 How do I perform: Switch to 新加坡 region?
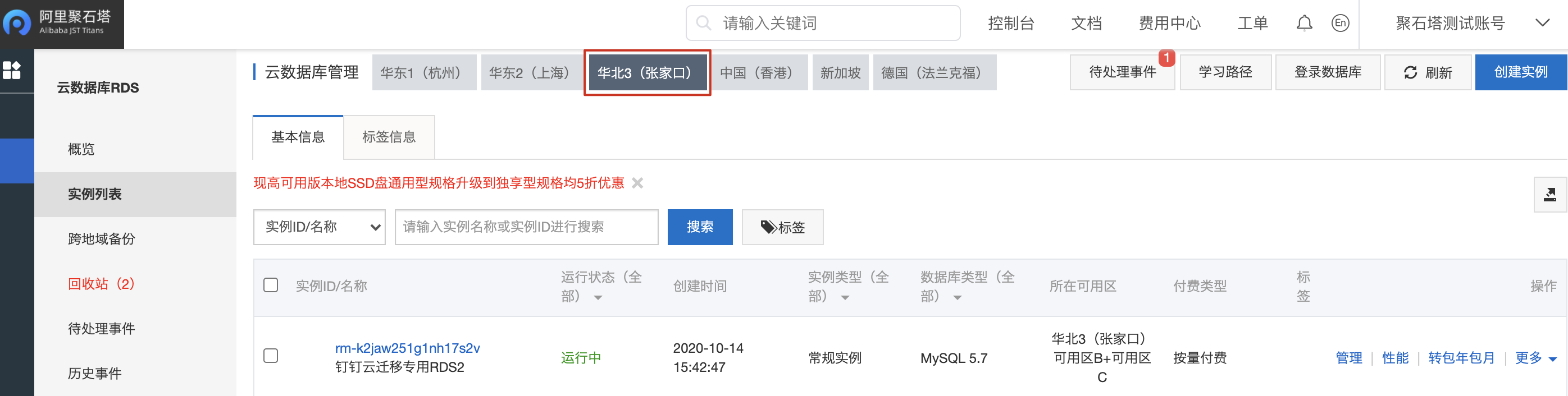point(841,72)
